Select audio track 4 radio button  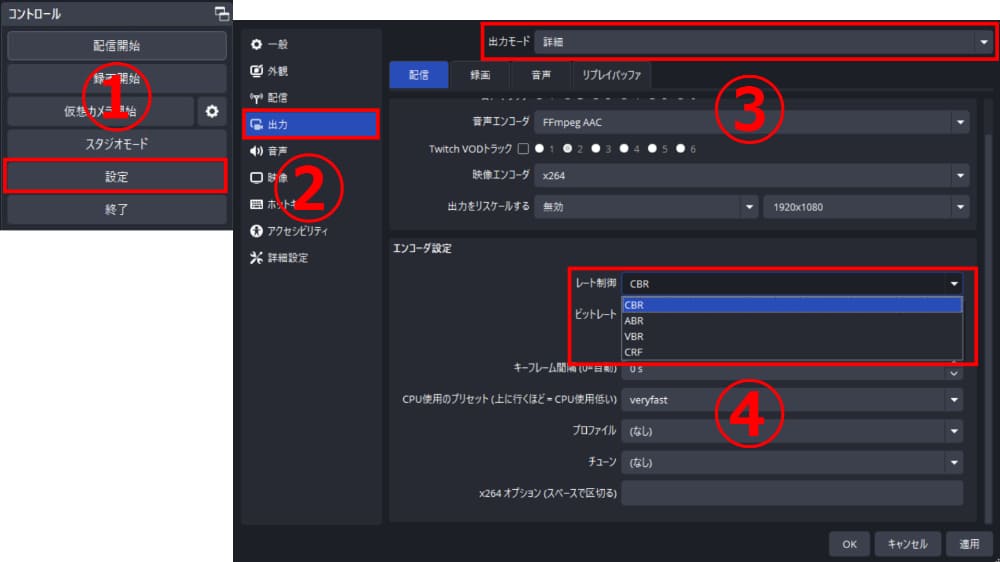point(624,149)
